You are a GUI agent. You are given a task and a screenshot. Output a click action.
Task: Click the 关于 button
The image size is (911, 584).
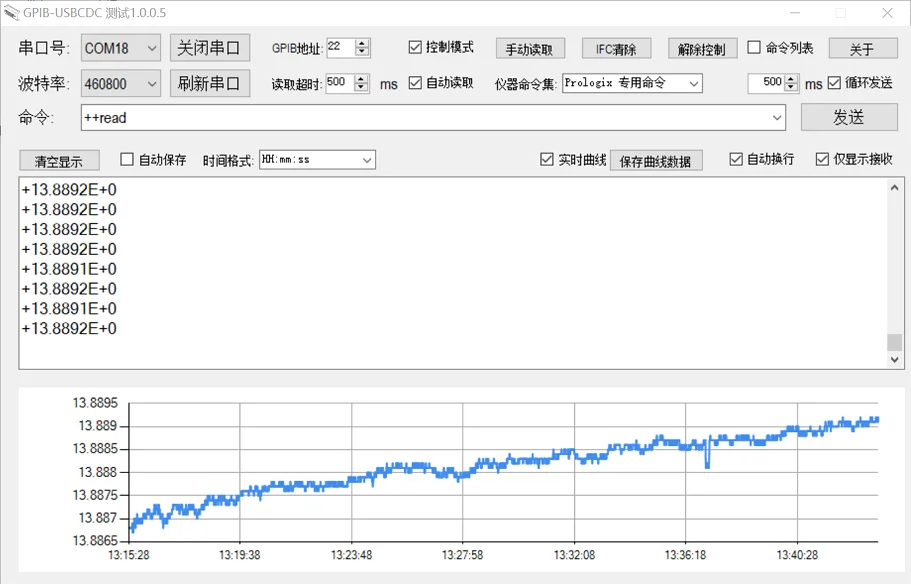(x=863, y=49)
